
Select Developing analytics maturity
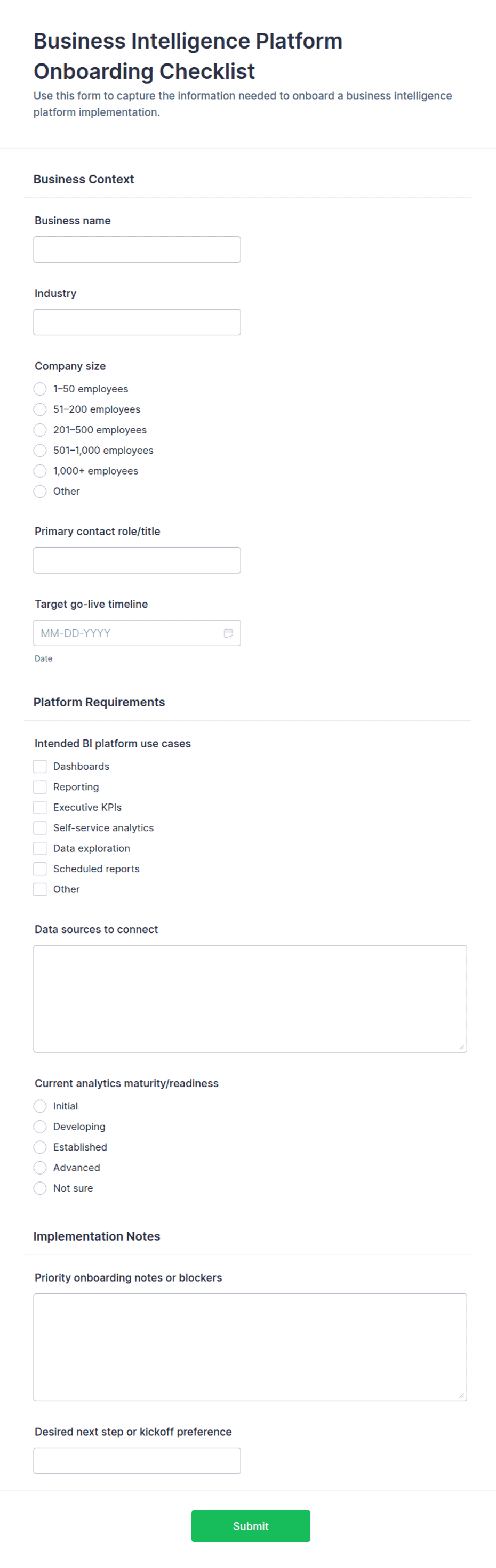coord(40,1127)
